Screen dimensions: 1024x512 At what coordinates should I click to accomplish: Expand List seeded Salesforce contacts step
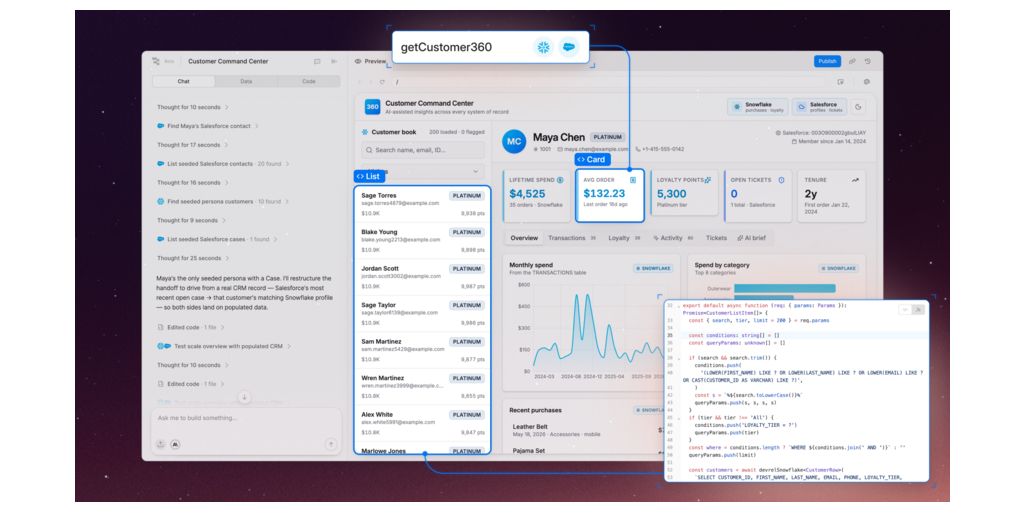(x=223, y=164)
